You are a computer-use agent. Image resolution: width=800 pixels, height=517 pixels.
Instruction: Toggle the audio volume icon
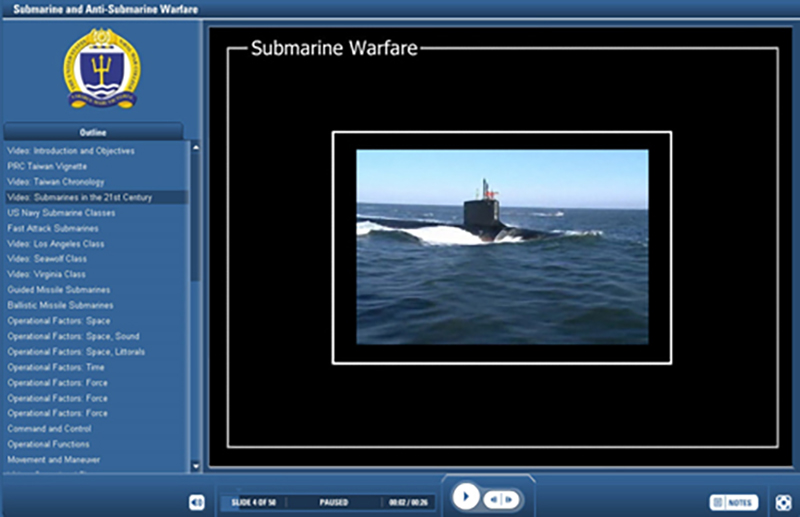pos(196,502)
